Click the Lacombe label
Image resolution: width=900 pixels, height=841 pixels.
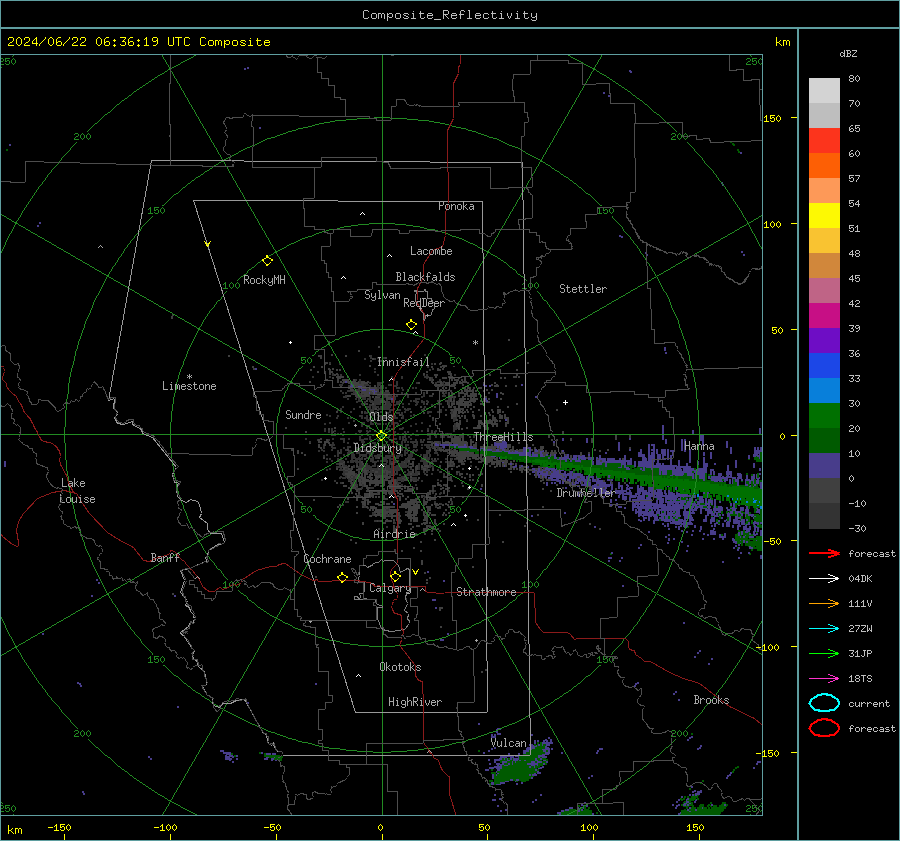[x=431, y=251]
